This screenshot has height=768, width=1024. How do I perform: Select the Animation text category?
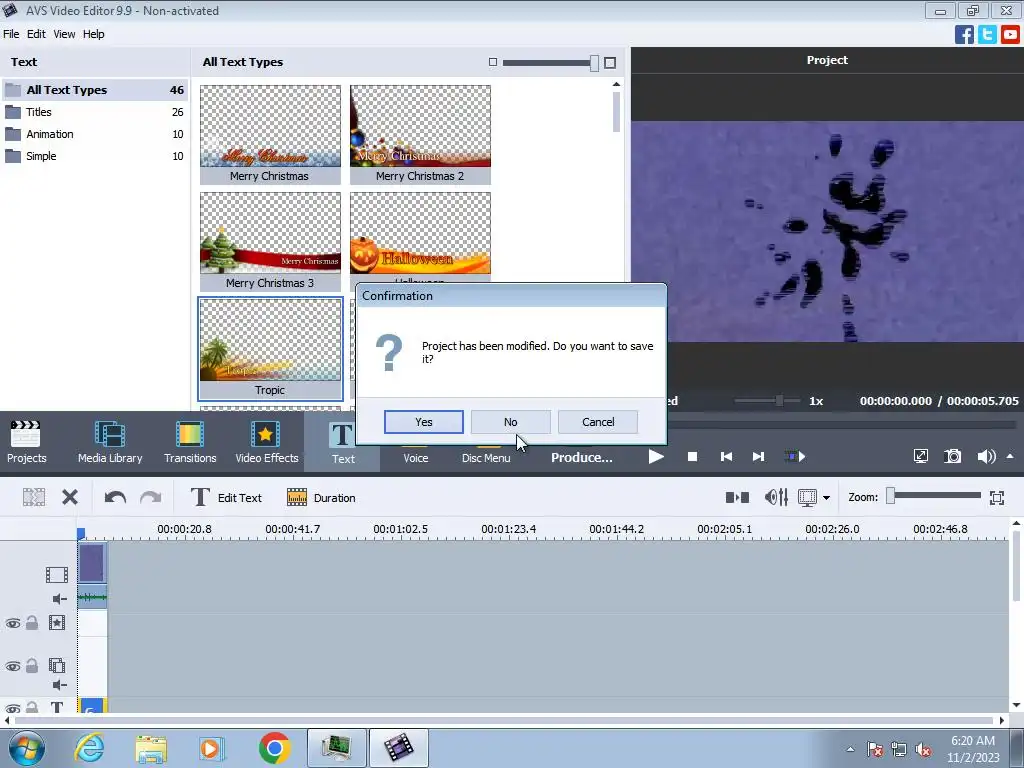point(95,134)
